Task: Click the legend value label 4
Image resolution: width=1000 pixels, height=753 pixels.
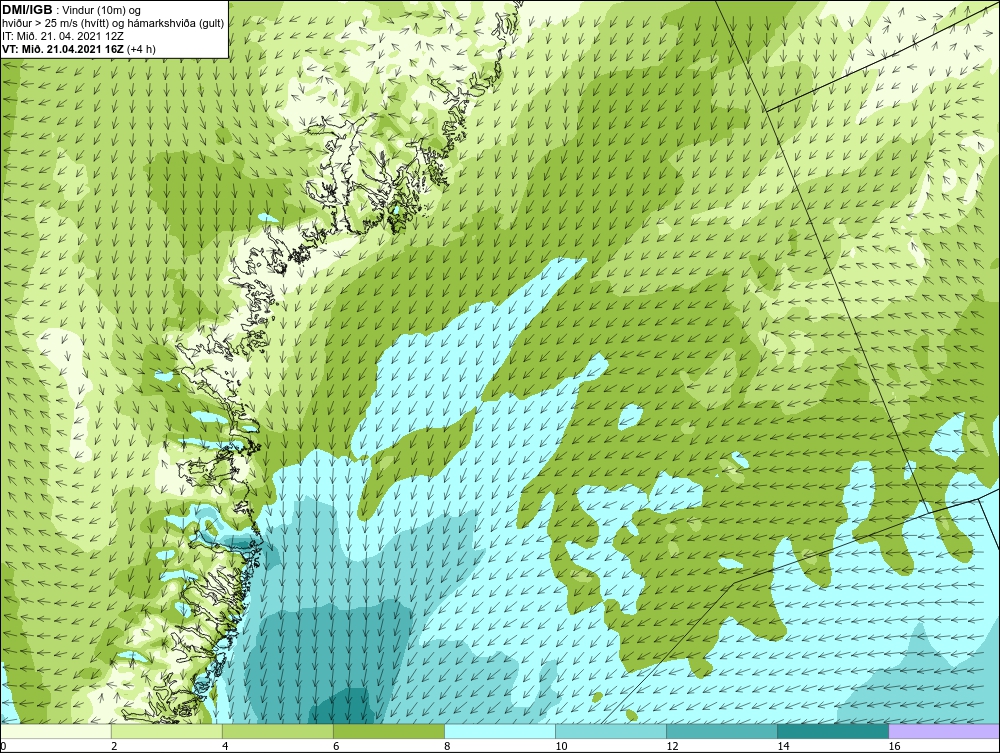Action: 225,747
